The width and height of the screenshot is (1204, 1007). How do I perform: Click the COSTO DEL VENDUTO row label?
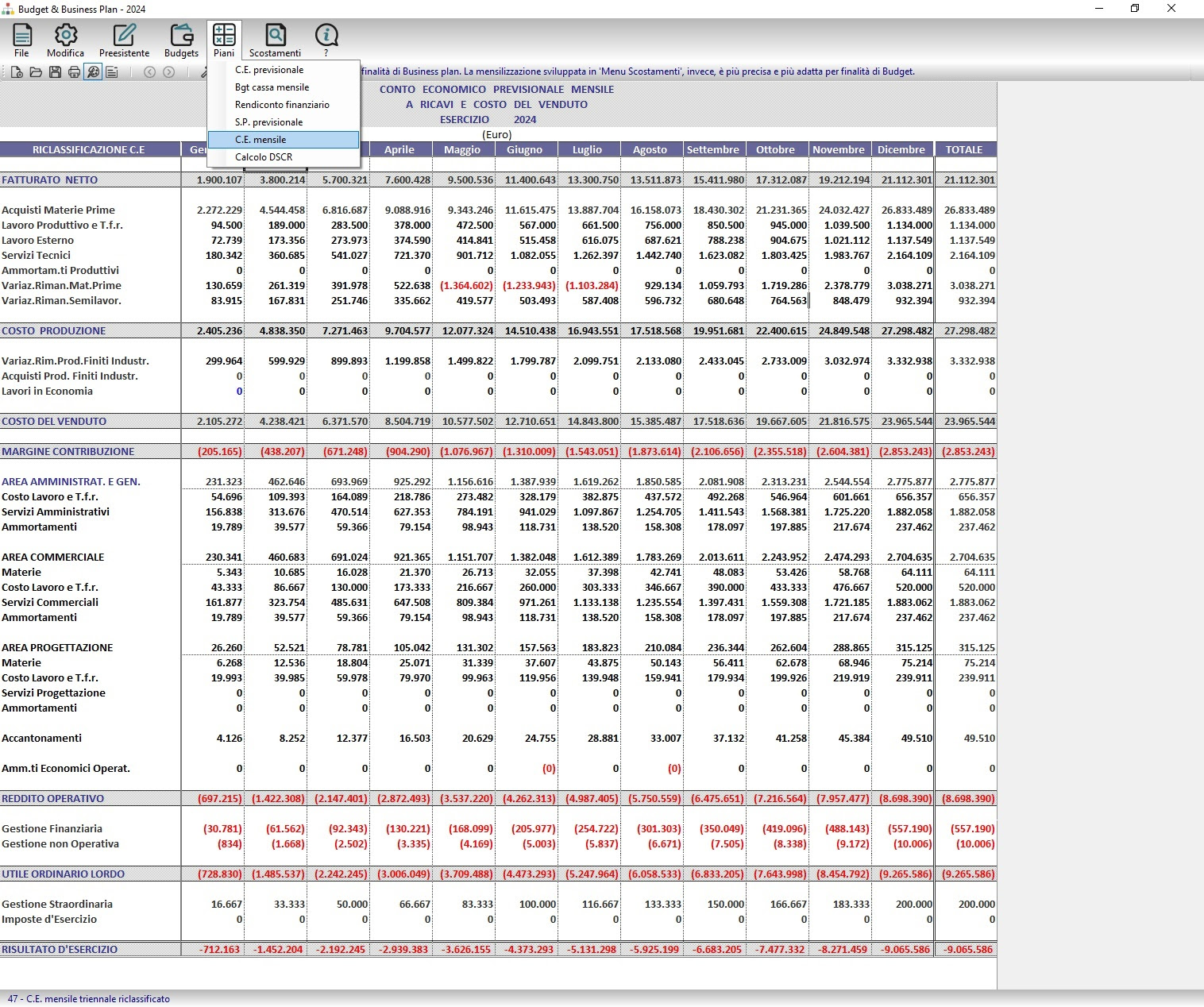(54, 422)
